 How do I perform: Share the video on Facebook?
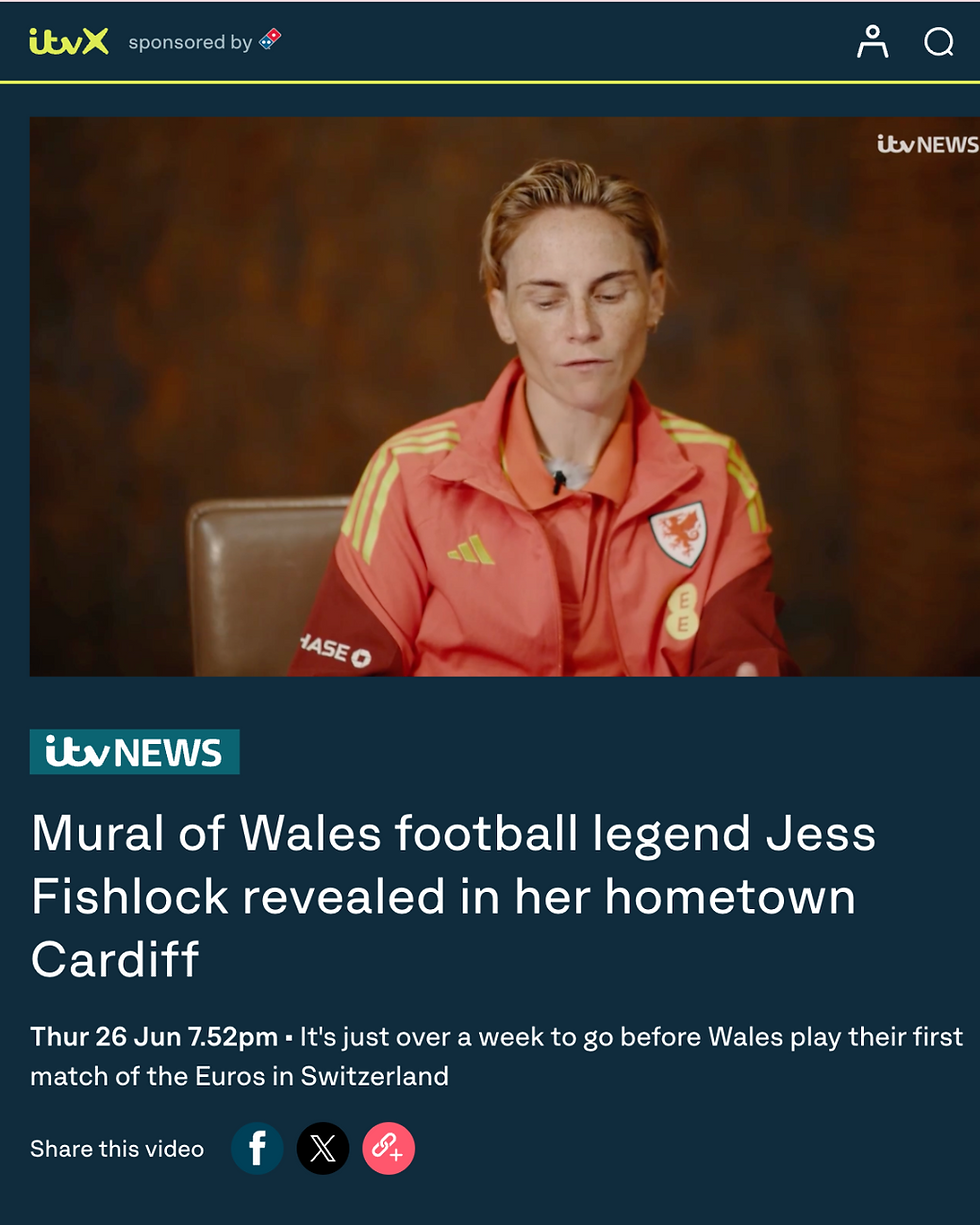(x=257, y=1148)
